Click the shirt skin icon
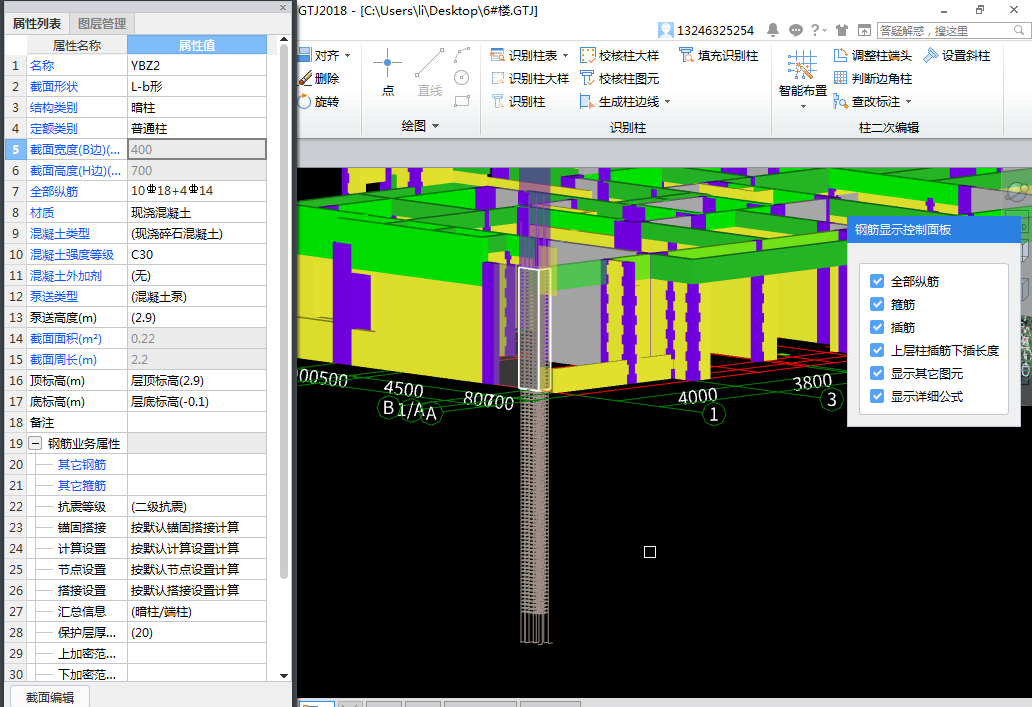Viewport: 1032px width, 707px height. (x=842, y=30)
